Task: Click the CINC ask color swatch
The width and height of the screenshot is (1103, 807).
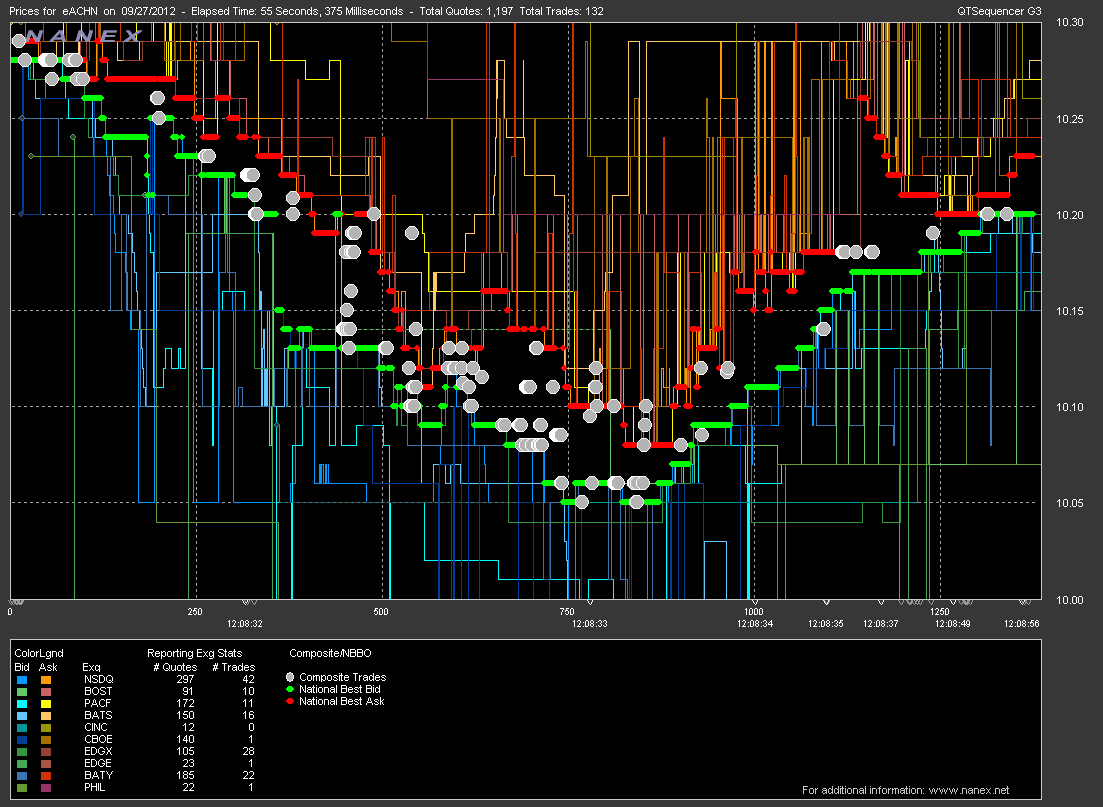Action: click(x=46, y=727)
